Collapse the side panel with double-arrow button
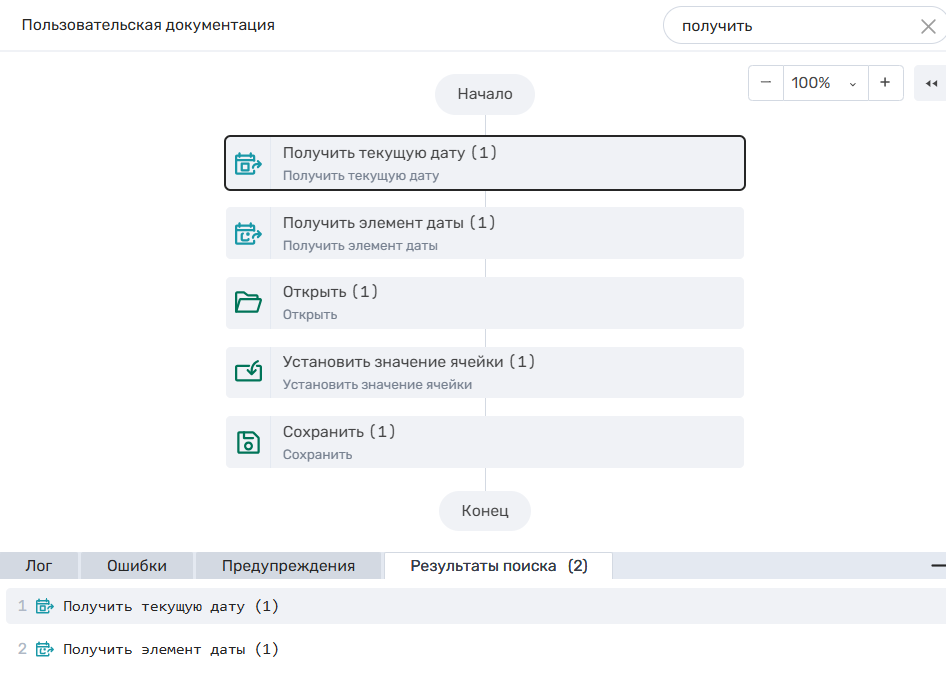This screenshot has height=684, width=946. tap(931, 83)
